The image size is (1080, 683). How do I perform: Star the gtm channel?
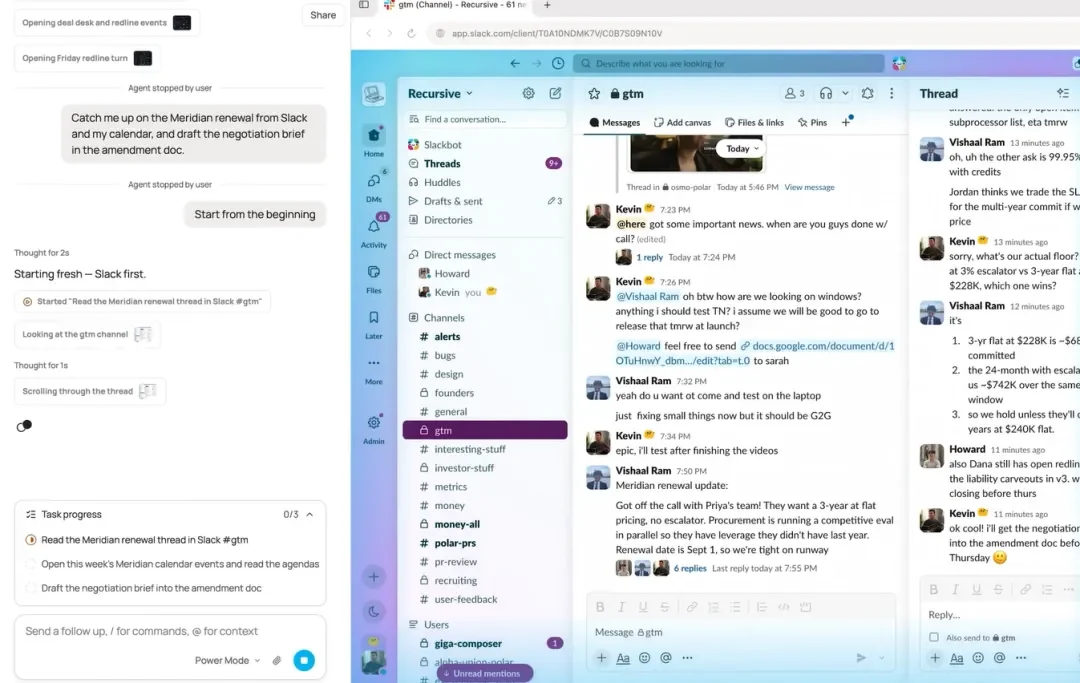point(594,94)
